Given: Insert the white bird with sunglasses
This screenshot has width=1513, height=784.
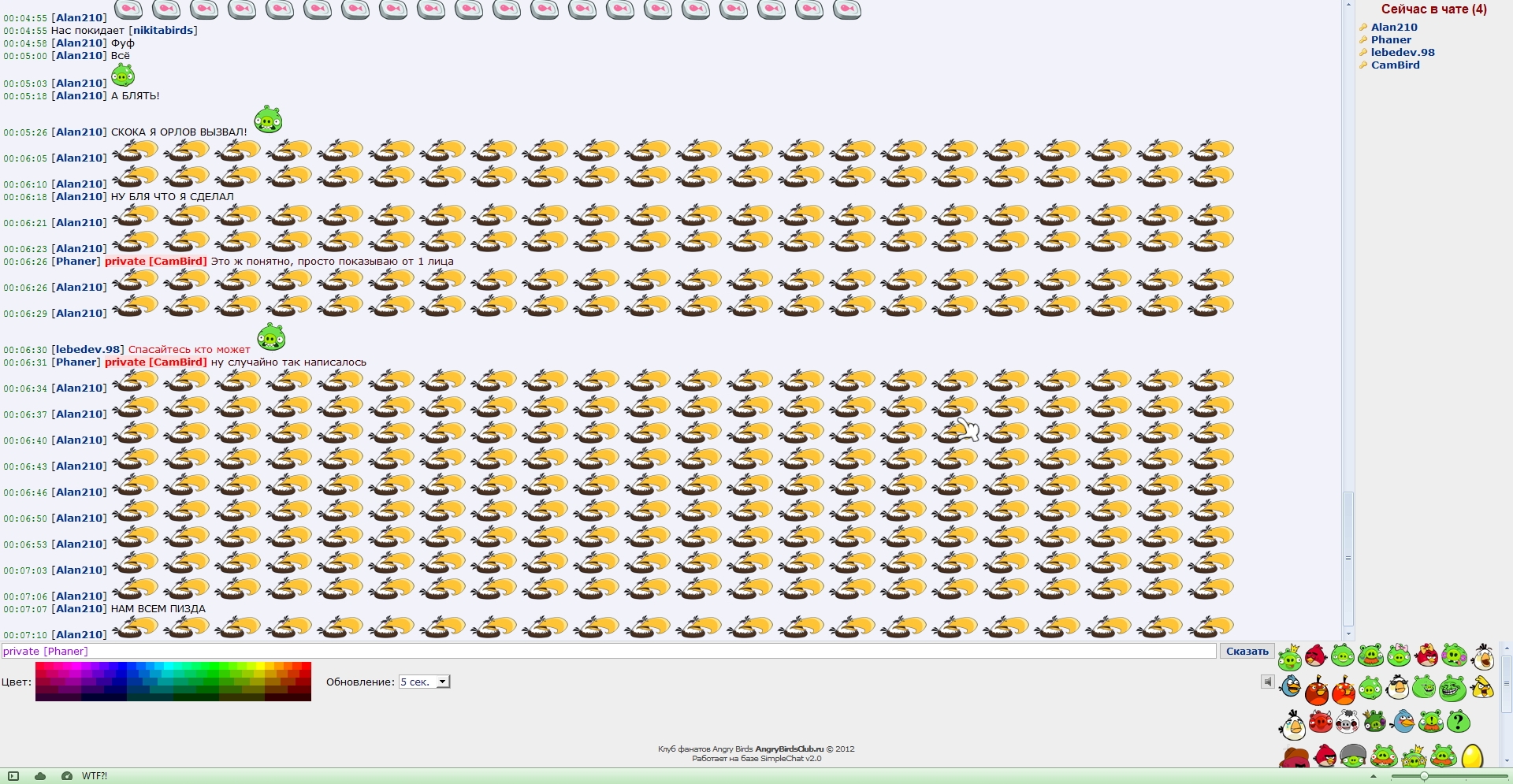Looking at the screenshot, I should [1397, 688].
